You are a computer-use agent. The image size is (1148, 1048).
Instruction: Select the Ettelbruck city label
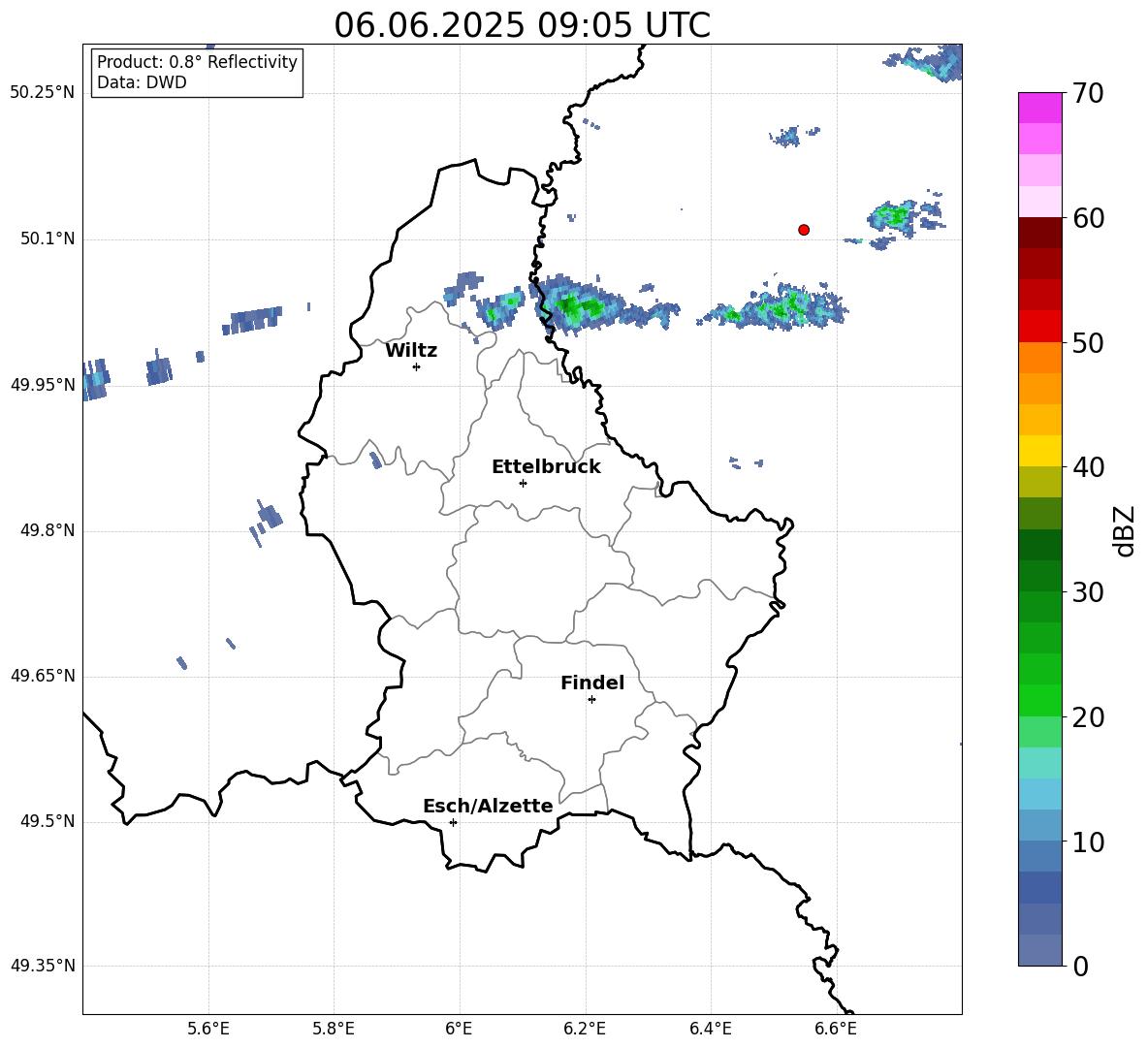pos(546,467)
